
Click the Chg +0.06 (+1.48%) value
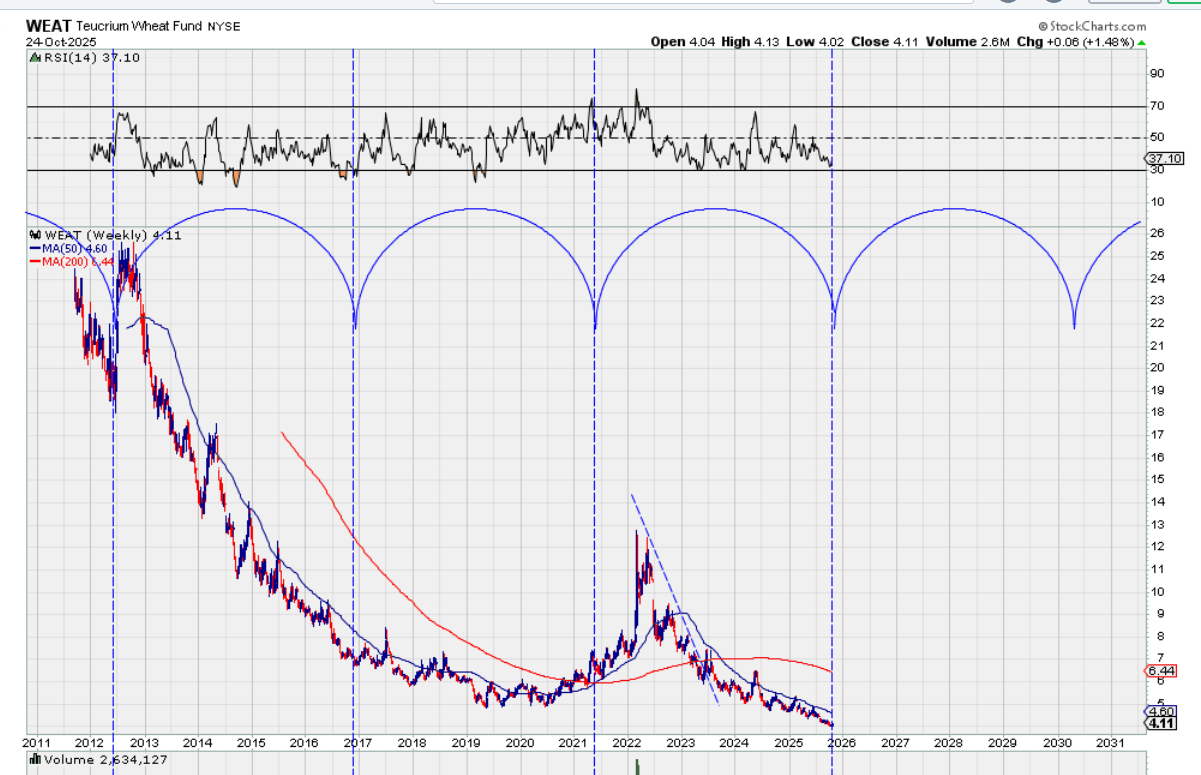pos(1075,42)
